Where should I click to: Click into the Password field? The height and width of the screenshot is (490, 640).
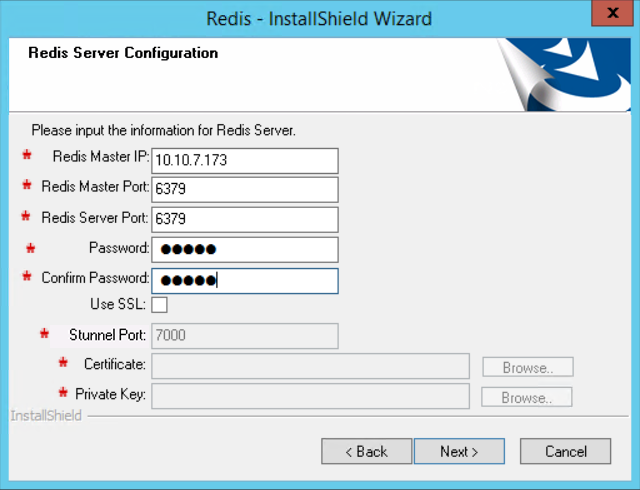tap(244, 249)
